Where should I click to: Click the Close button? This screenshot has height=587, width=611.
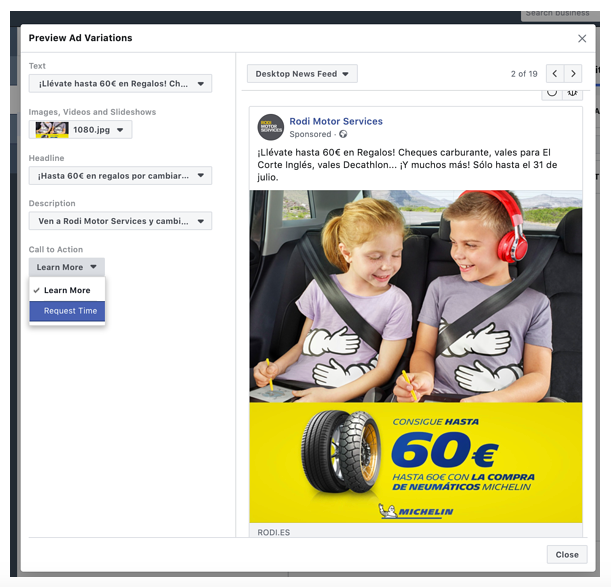tap(567, 554)
